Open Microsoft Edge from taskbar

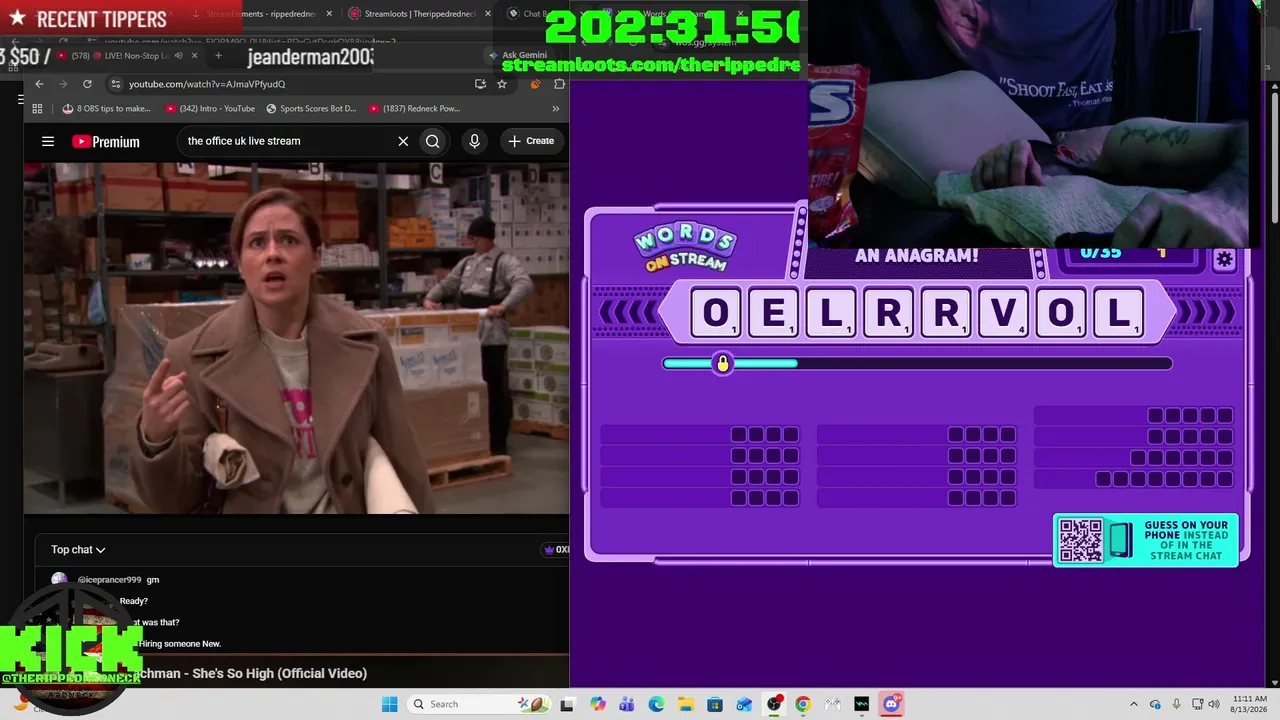pos(656,704)
